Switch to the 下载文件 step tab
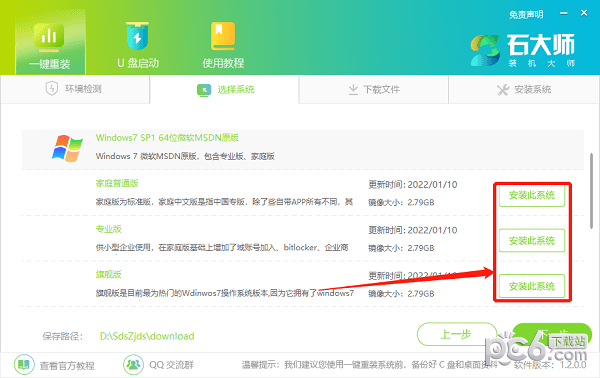Viewport: 600px width, 378px height. (373, 90)
